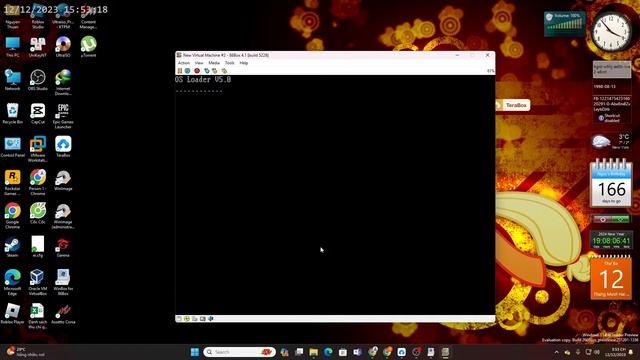Click the CD-ROM status bar icon in 86Box
Image resolution: width=640 pixels, height=360 pixels.
pos(187,318)
